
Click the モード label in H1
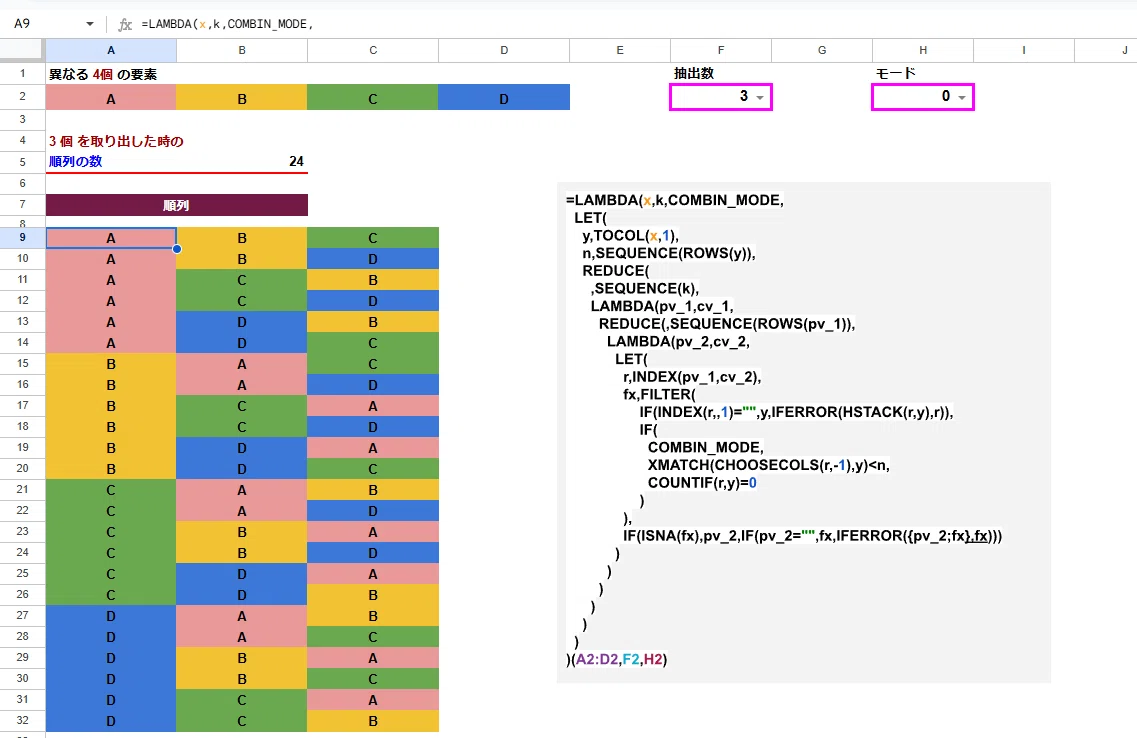(896, 73)
